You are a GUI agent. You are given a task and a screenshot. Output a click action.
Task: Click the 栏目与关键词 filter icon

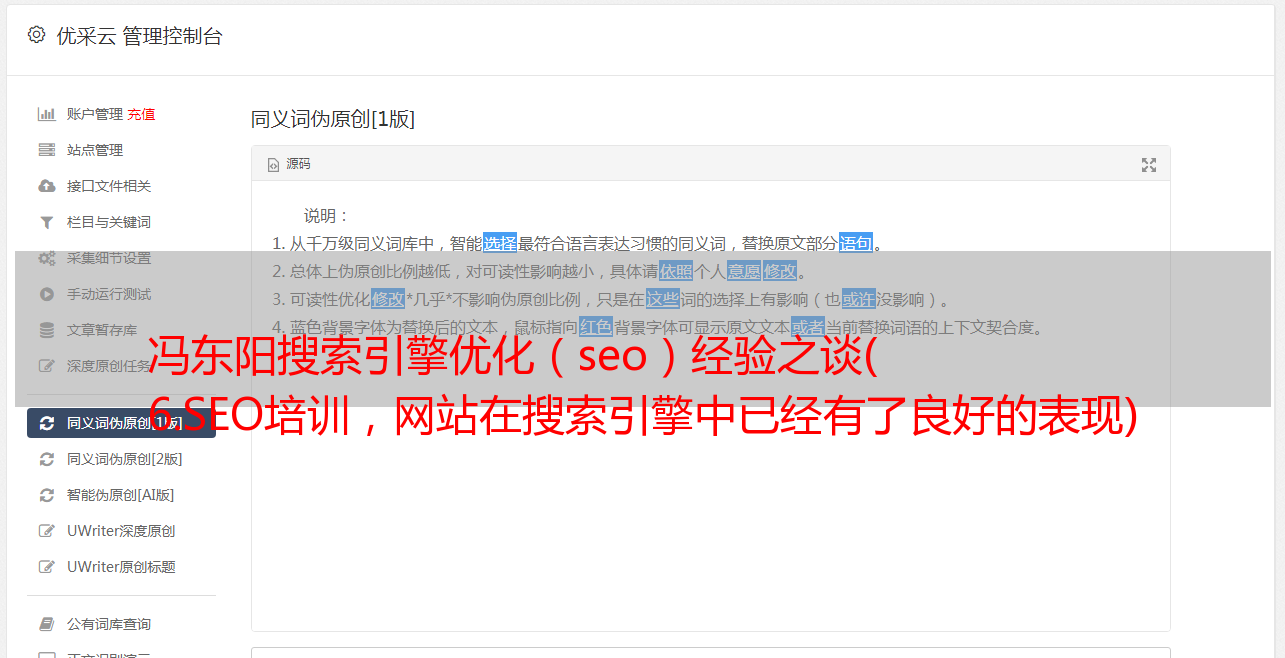46,222
